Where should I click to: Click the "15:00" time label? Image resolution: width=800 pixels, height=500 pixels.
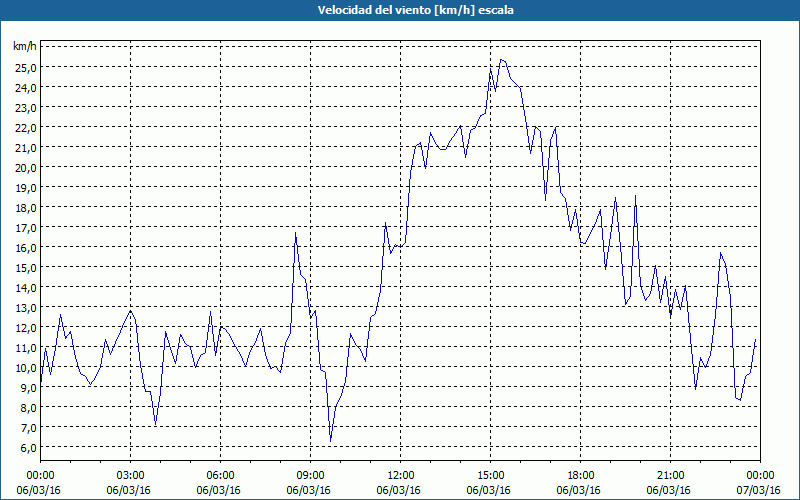490,476
